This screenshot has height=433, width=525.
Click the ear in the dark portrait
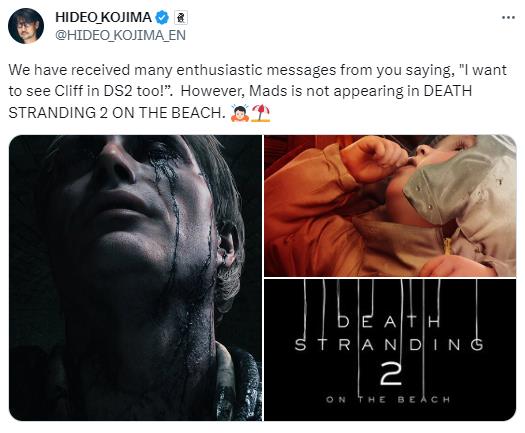coord(229,244)
